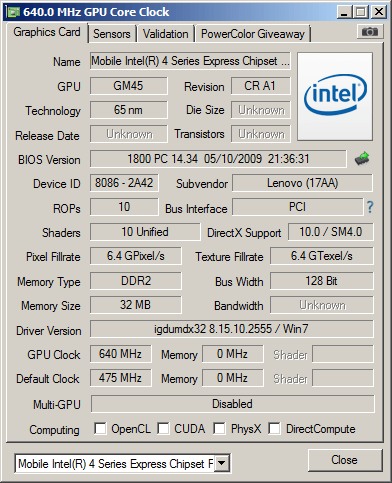Click the Texture Fillrate field 6.4 GTexel/s

322,256
